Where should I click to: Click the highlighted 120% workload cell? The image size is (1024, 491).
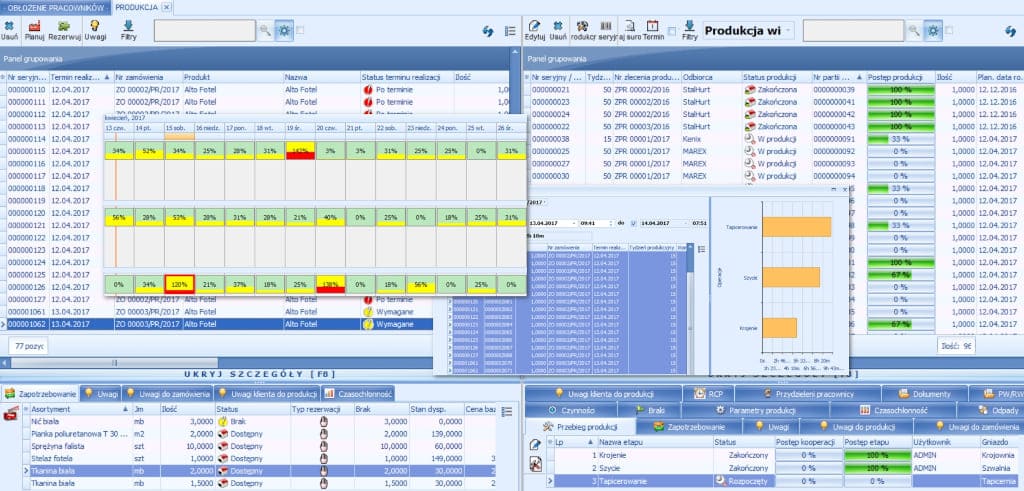[179, 285]
